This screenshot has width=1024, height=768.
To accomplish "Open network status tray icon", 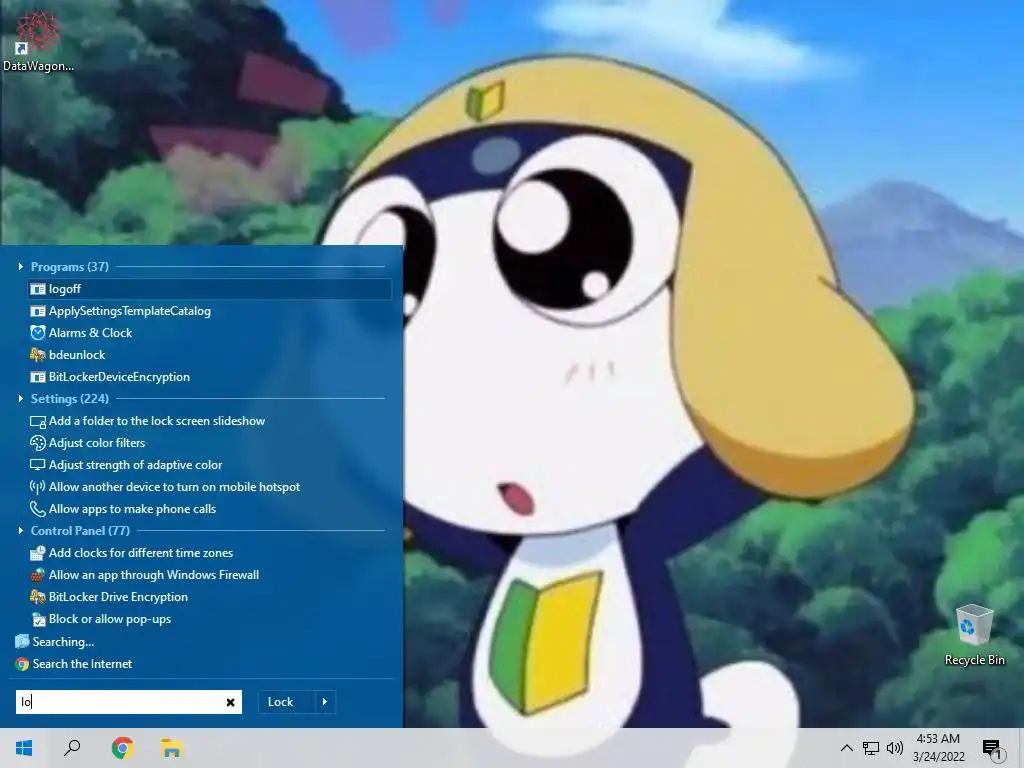I will (x=871, y=748).
